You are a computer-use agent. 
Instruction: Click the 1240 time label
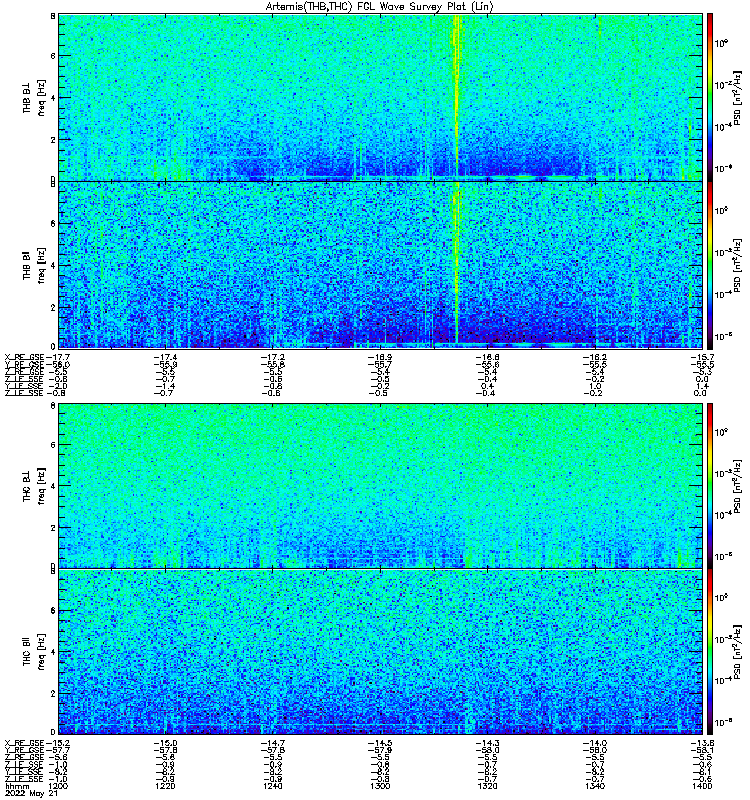click(x=273, y=786)
